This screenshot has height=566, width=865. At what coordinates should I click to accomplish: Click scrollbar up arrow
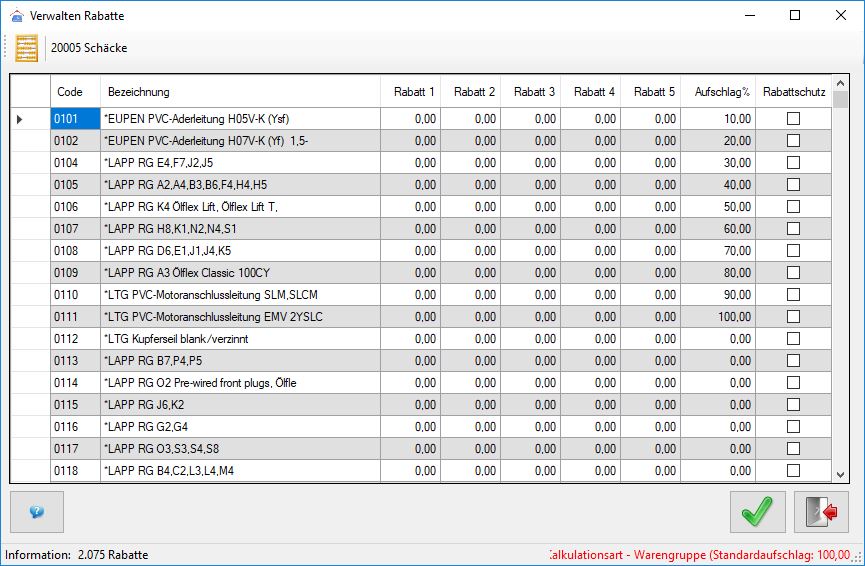point(840,83)
